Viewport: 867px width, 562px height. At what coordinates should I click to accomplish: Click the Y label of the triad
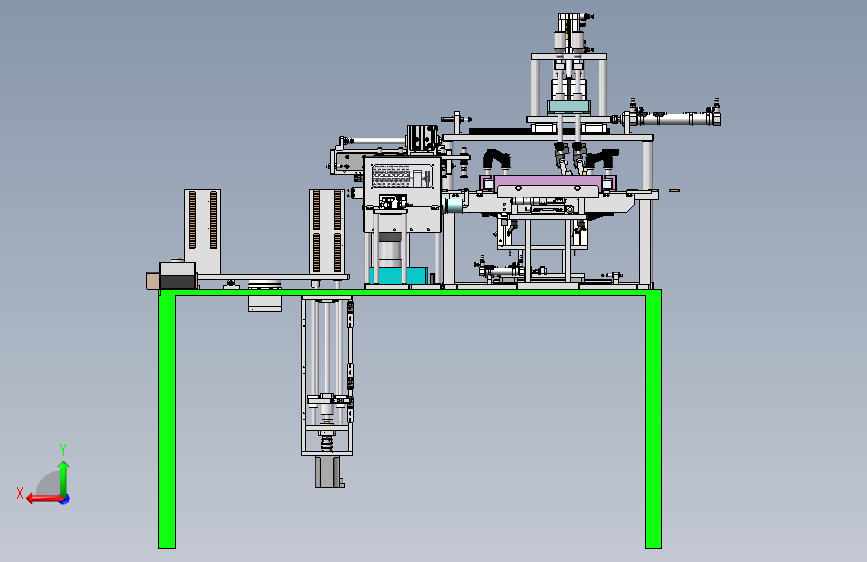63,450
